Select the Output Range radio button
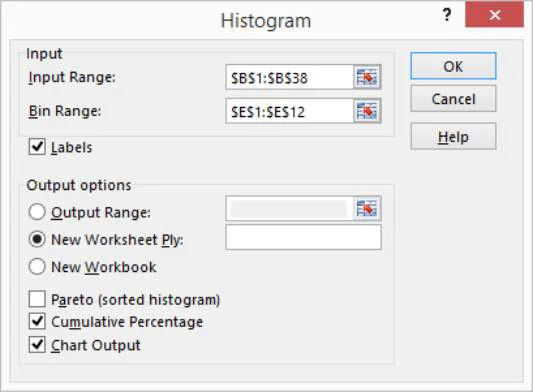 (x=37, y=212)
